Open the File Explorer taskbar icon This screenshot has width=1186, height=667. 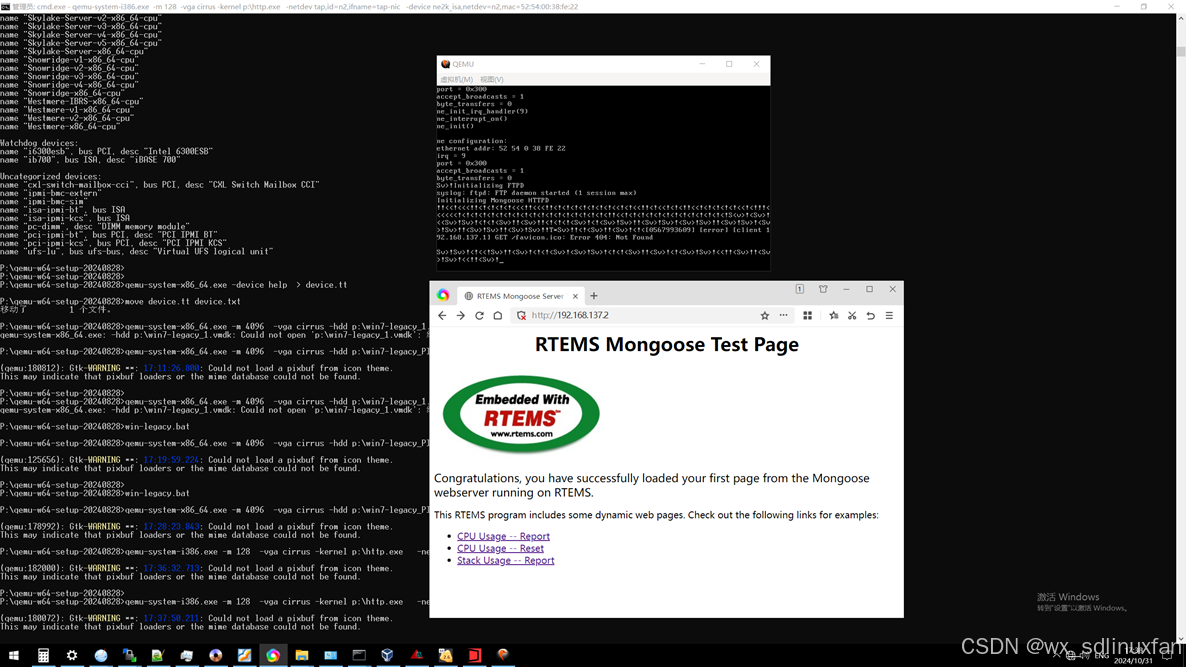[302, 655]
